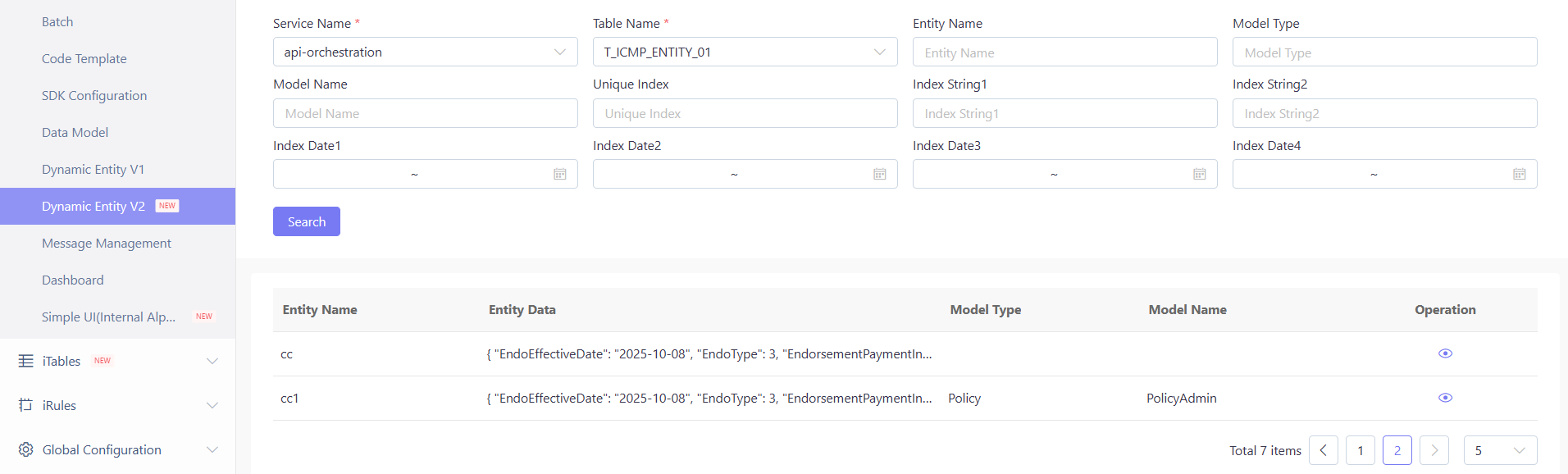Click the iTables sidebar icon
This screenshot has width=1568, height=474.
click(26, 361)
